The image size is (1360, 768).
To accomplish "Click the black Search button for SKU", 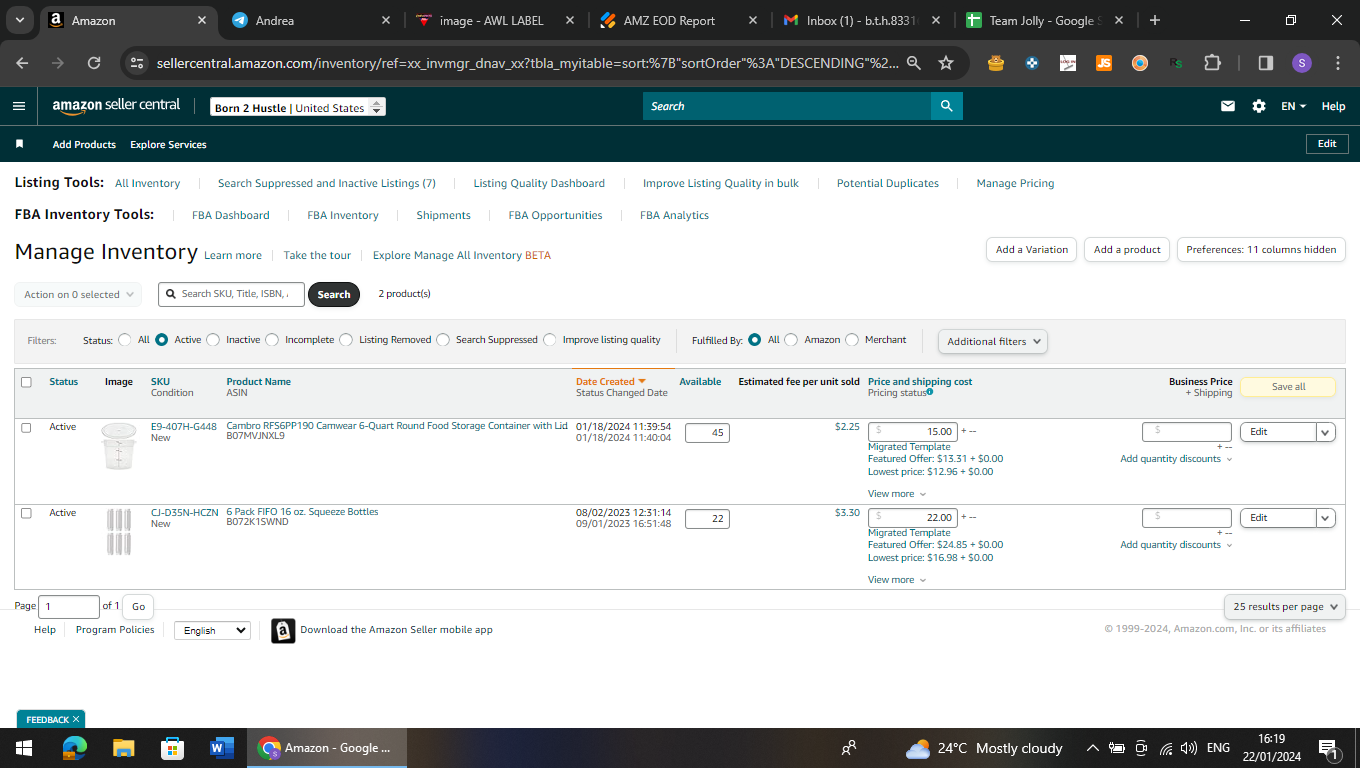I will (334, 294).
